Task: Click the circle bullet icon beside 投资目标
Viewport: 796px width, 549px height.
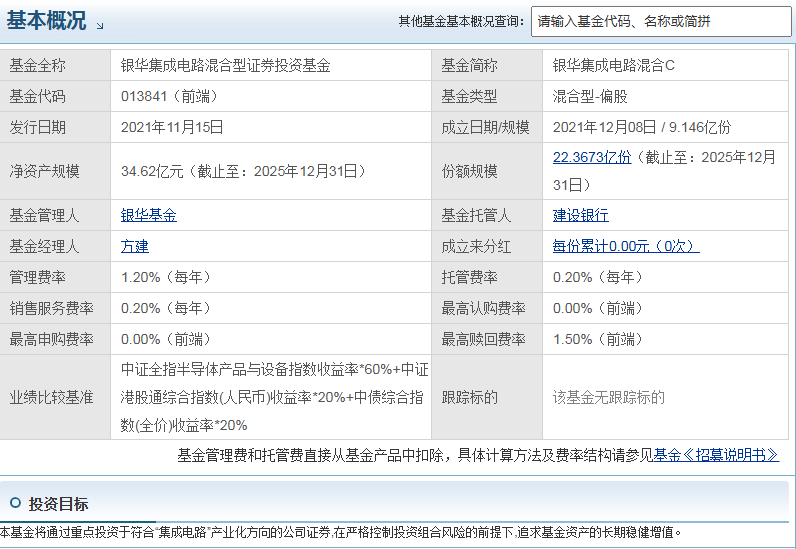Action: point(15,503)
